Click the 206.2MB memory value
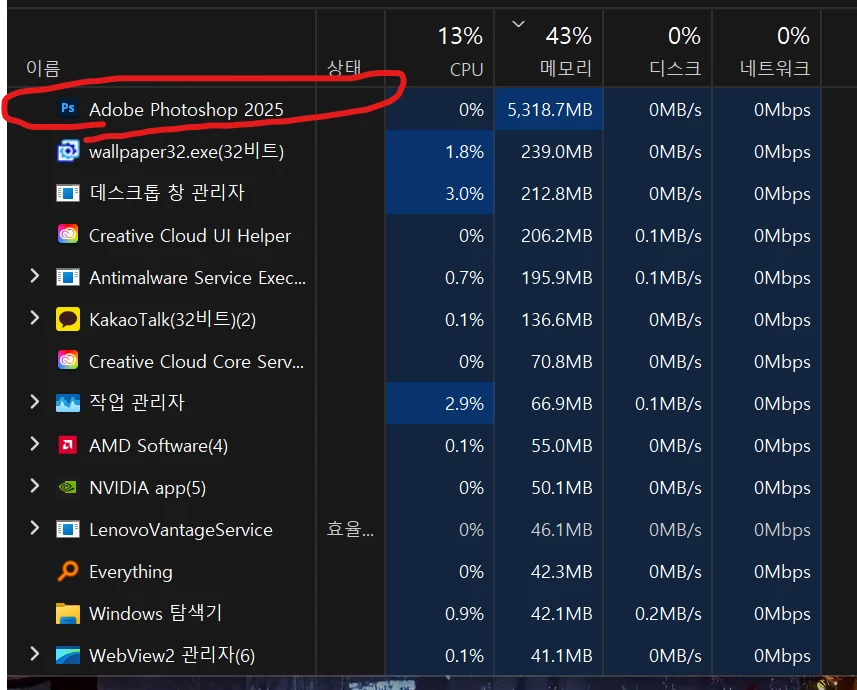 pyautogui.click(x=556, y=236)
